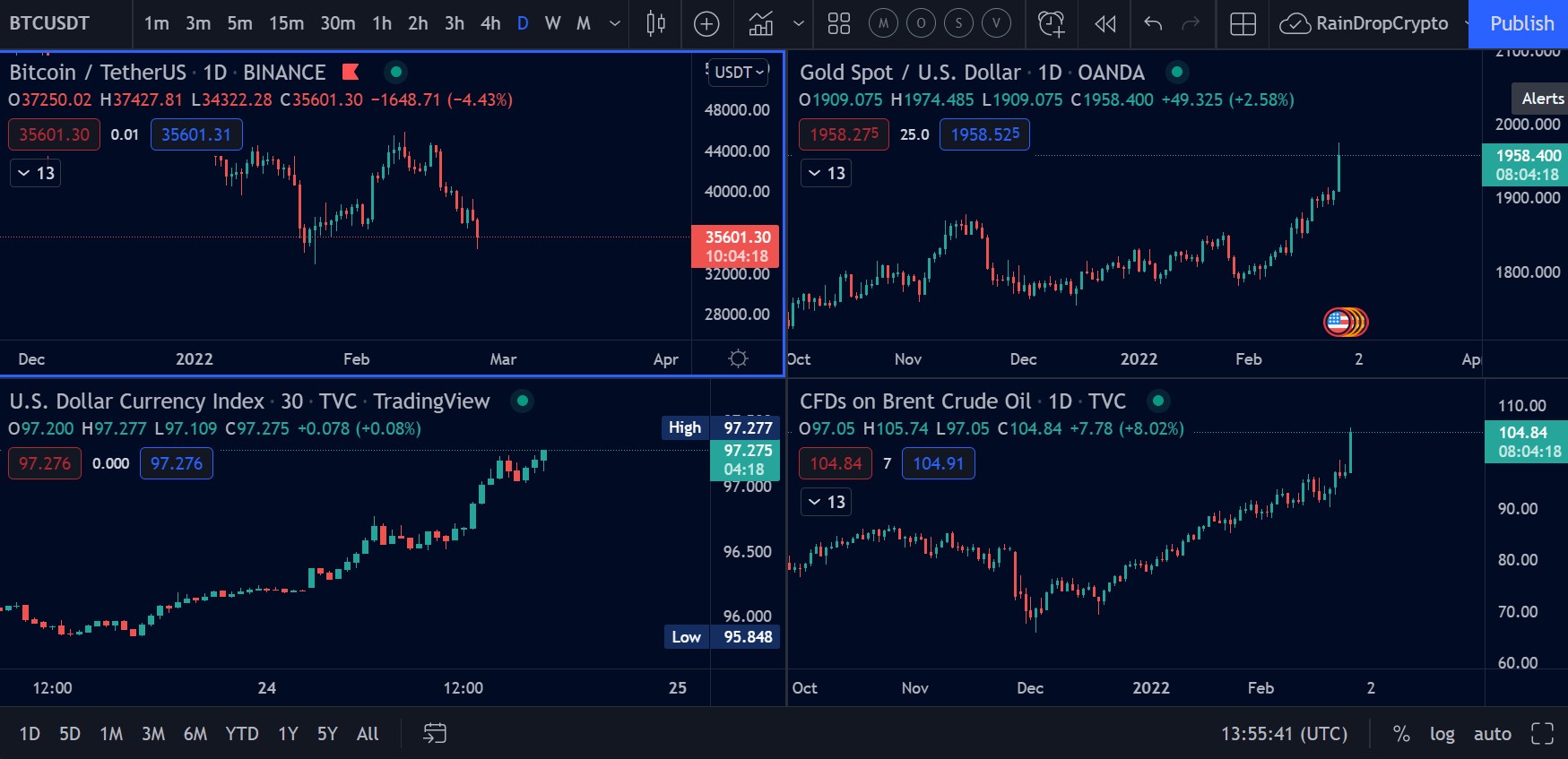Open the time interval dropdown arrow
The width and height of the screenshot is (1568, 759).
[614, 24]
